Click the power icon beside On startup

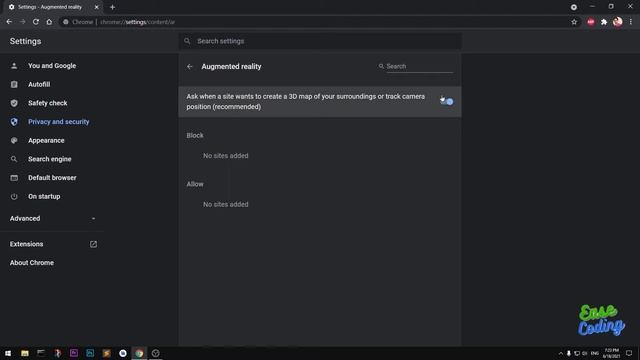click(x=14, y=197)
